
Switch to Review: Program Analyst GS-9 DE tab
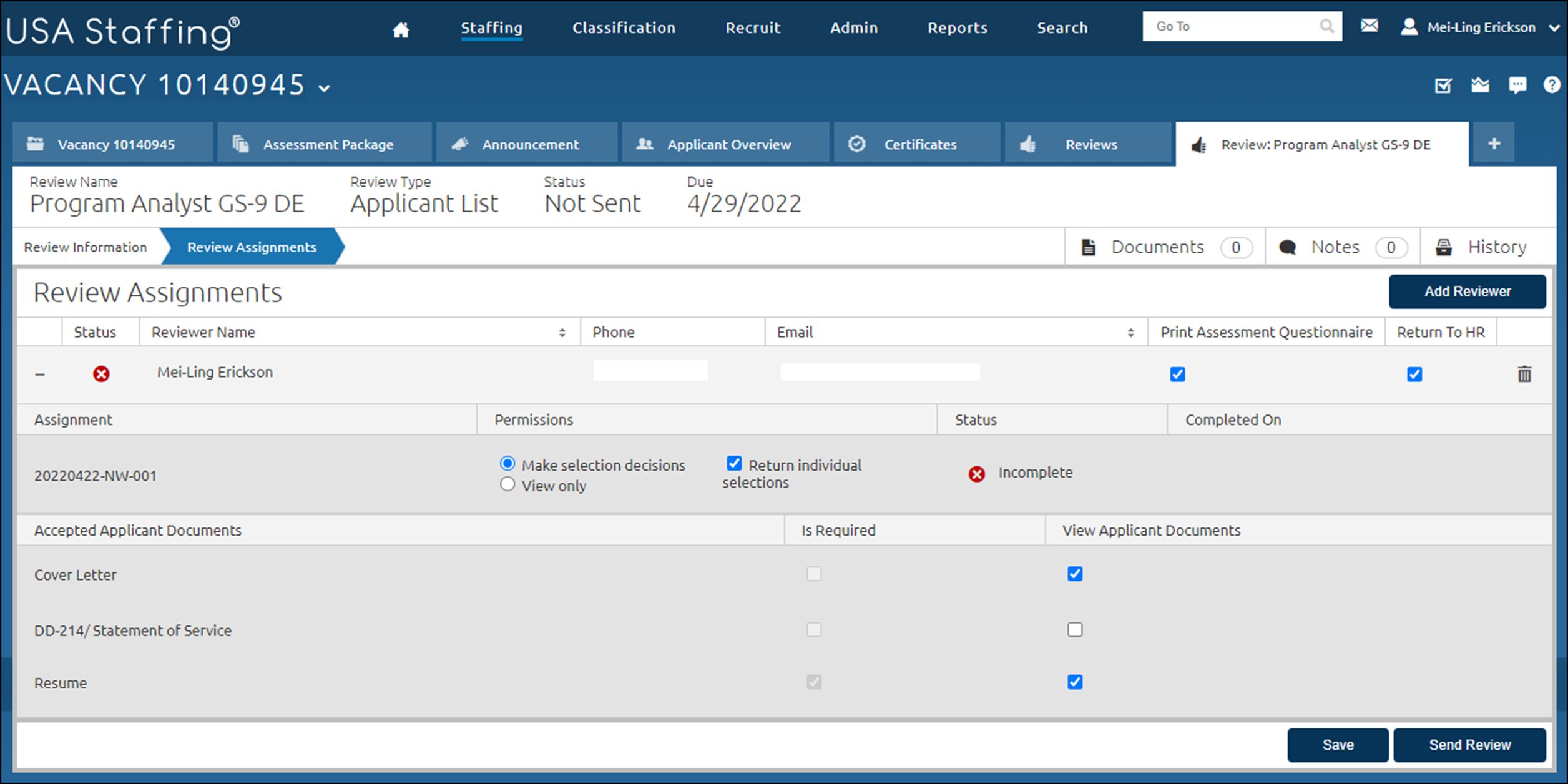[1322, 144]
